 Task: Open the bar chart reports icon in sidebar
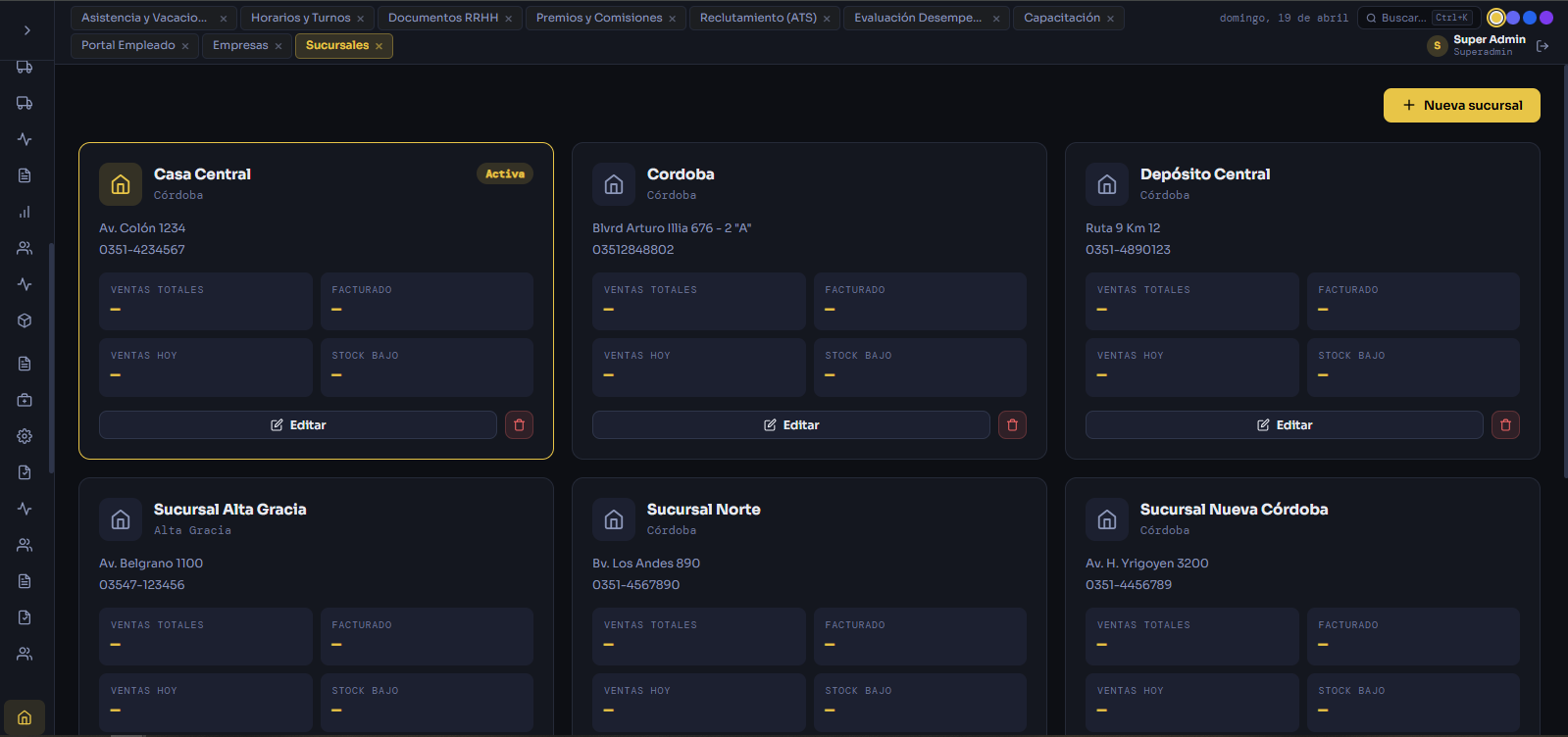pyautogui.click(x=25, y=212)
